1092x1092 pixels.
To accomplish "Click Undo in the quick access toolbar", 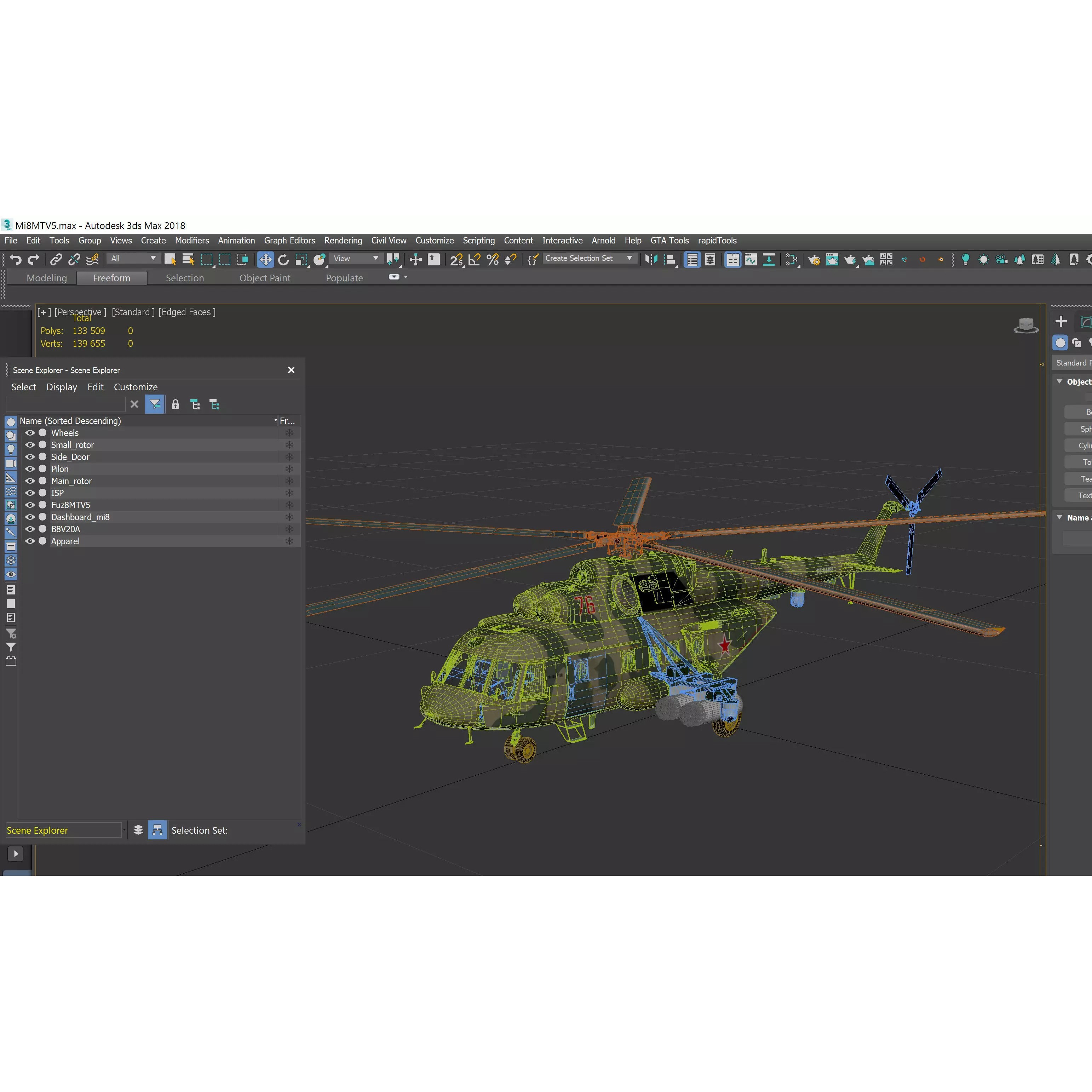I will coord(16,259).
